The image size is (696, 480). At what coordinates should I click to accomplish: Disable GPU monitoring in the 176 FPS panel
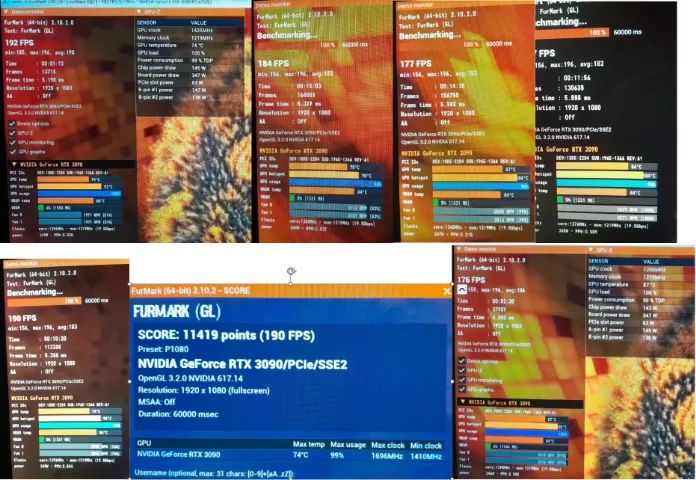tap(462, 380)
